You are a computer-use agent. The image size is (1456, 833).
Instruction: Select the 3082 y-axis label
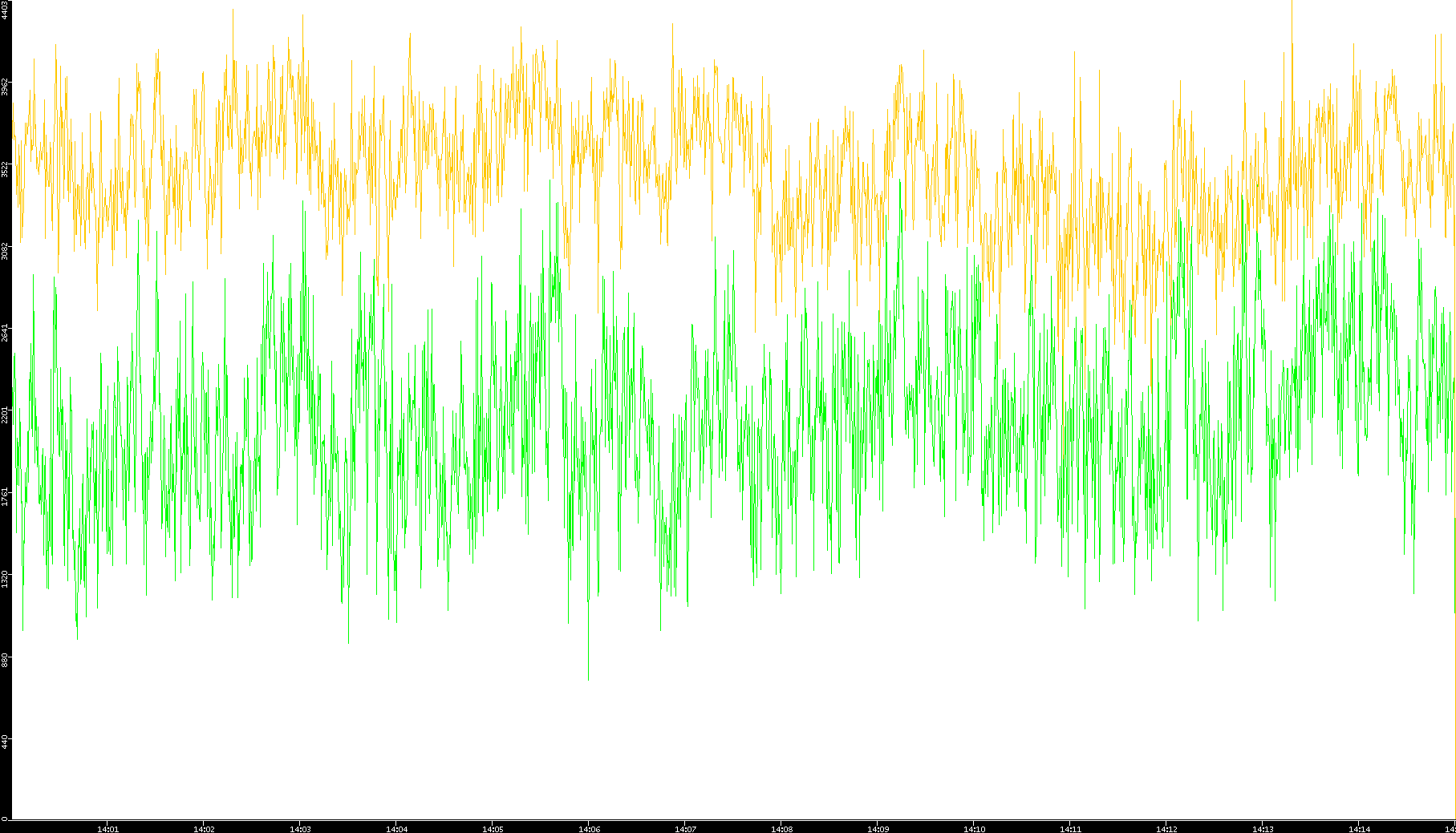(x=6, y=251)
